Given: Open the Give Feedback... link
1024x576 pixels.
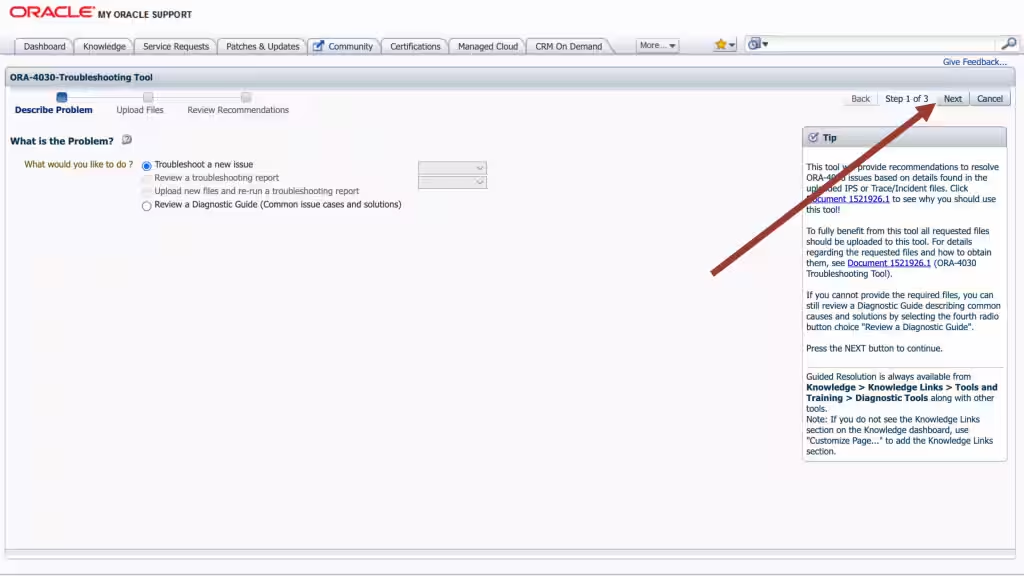Looking at the screenshot, I should point(974,62).
